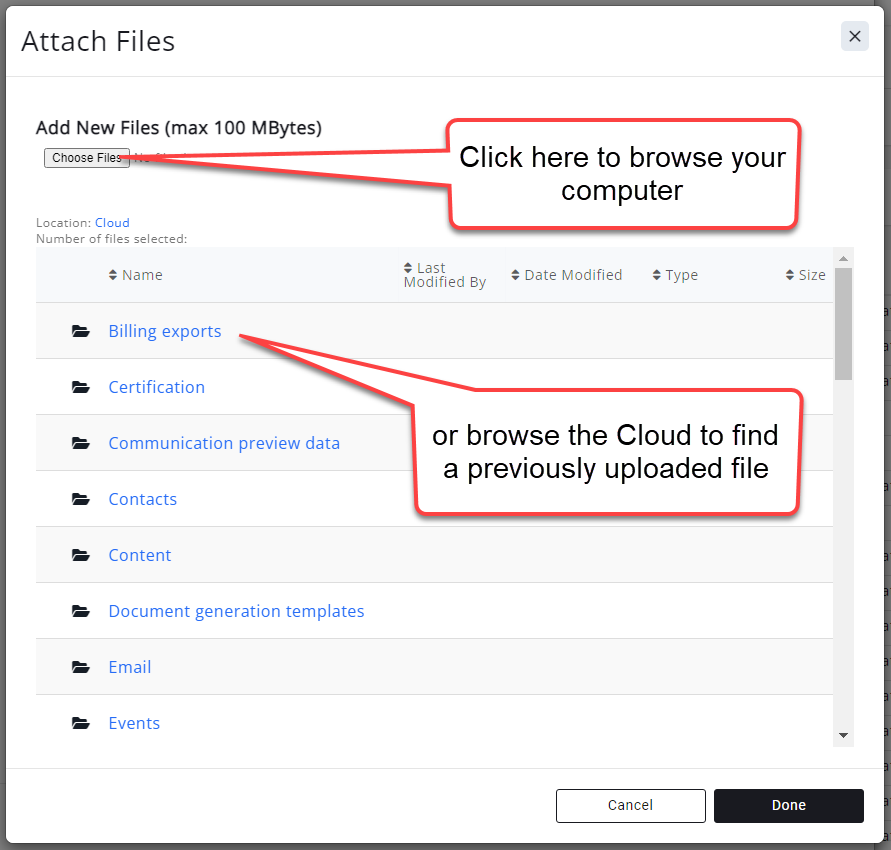Click the Content folder icon

point(81,556)
